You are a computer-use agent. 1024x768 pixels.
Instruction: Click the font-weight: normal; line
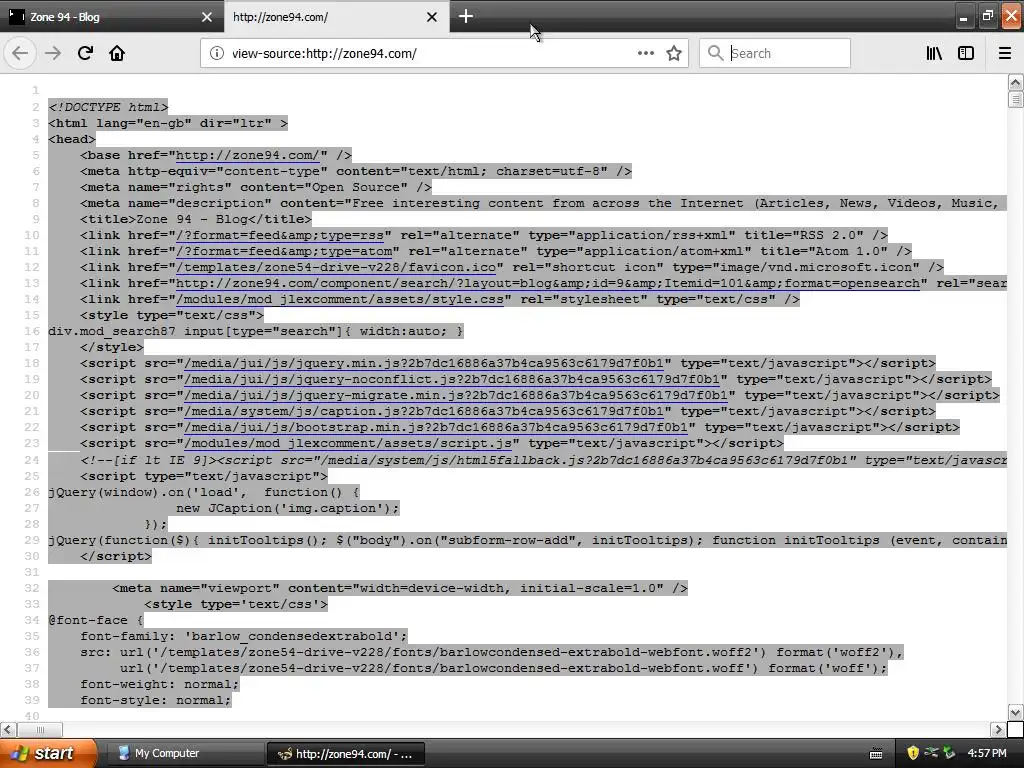[160, 684]
